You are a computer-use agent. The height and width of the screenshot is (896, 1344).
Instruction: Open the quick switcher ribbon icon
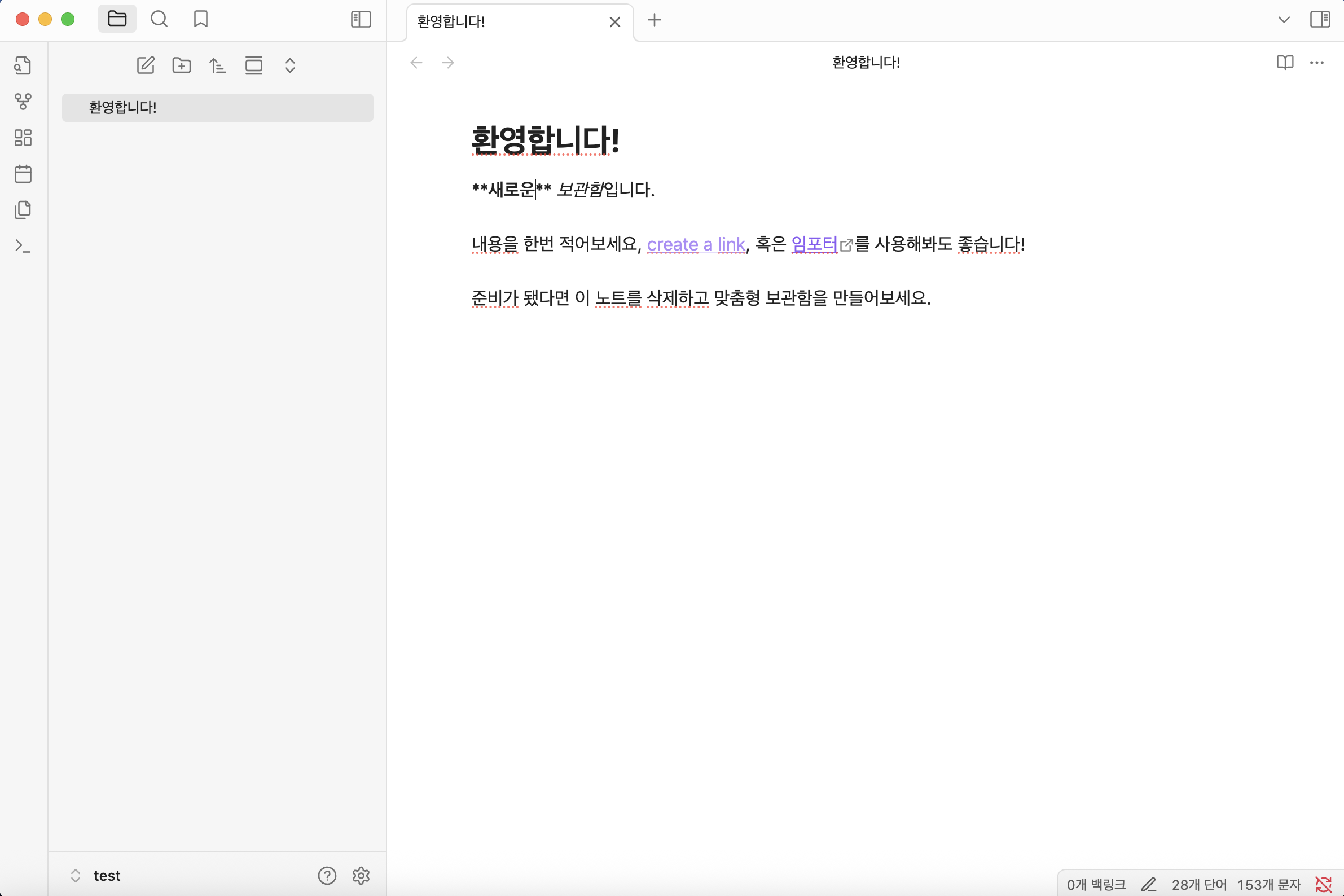coord(23,65)
